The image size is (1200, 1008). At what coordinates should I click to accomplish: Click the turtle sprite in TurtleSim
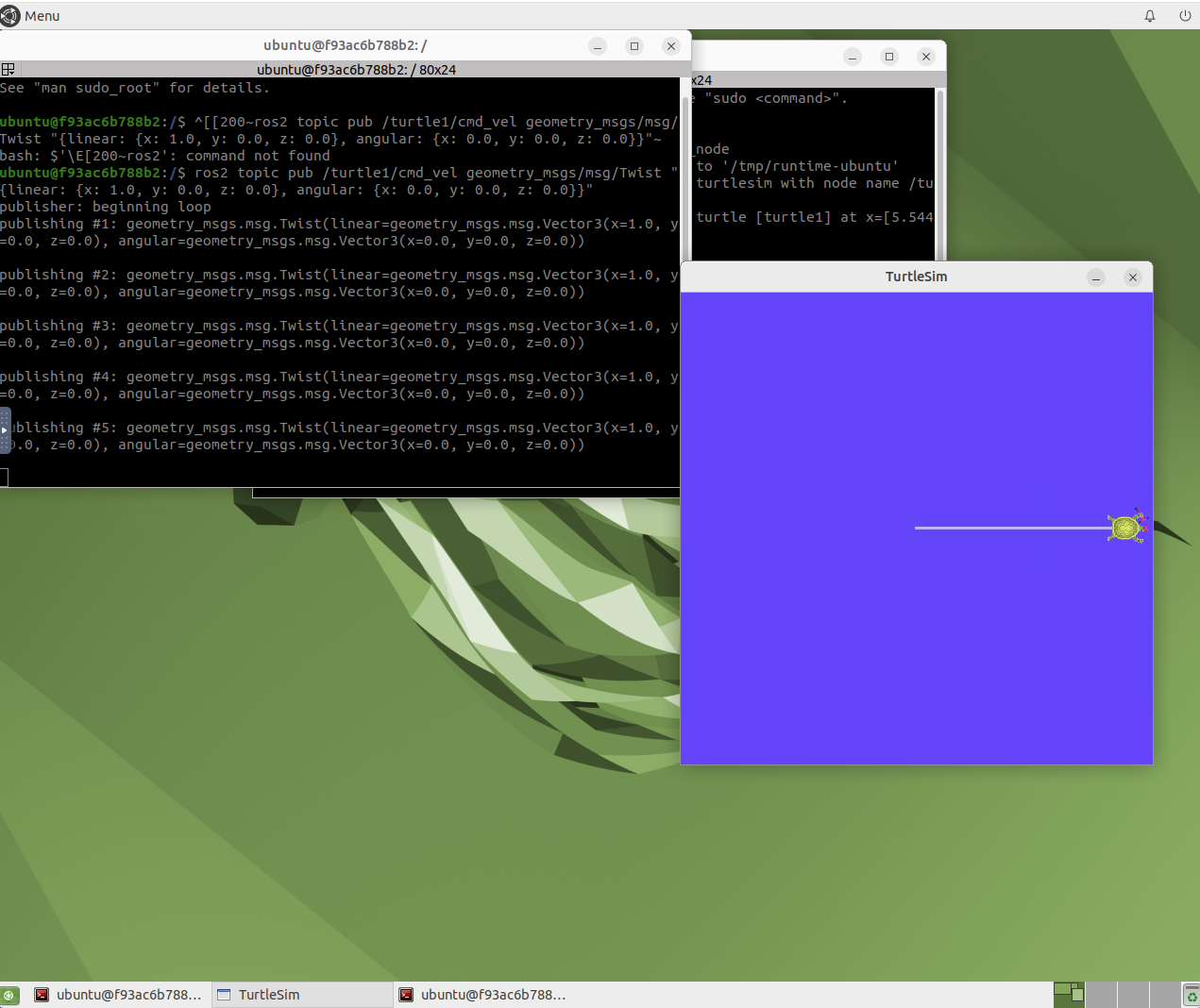coord(1127,527)
